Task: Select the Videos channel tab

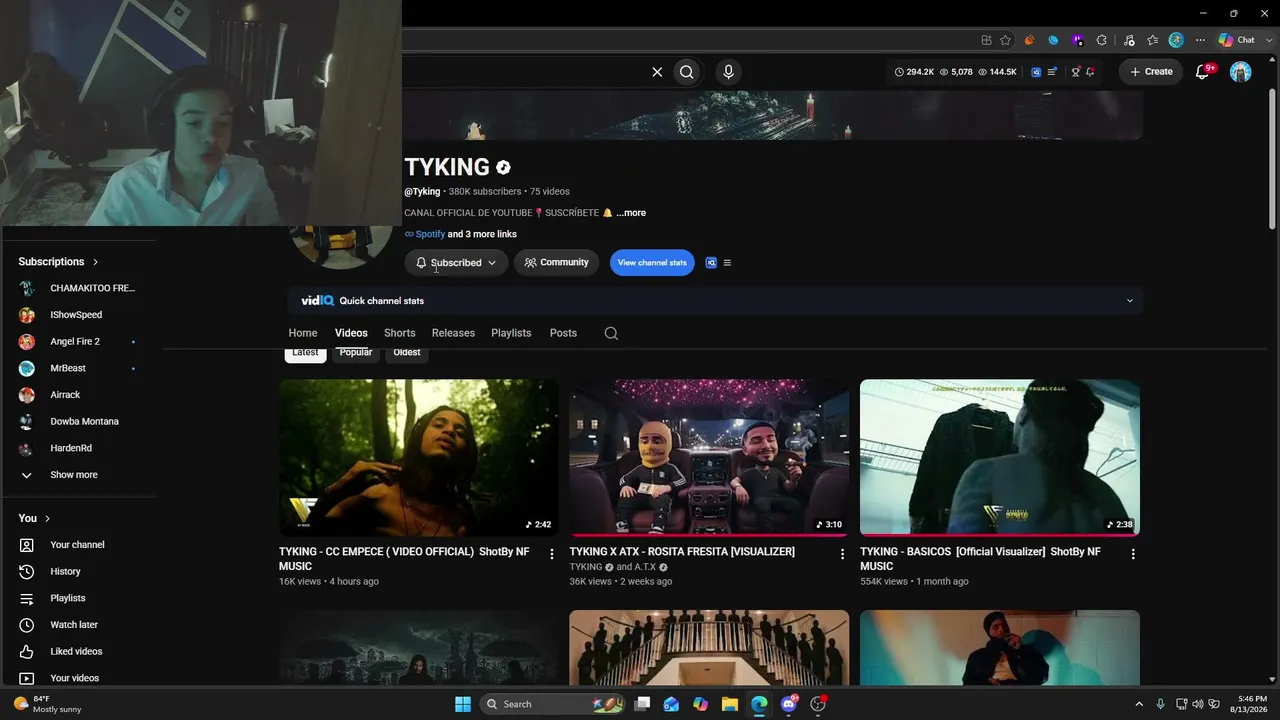Action: 351,333
